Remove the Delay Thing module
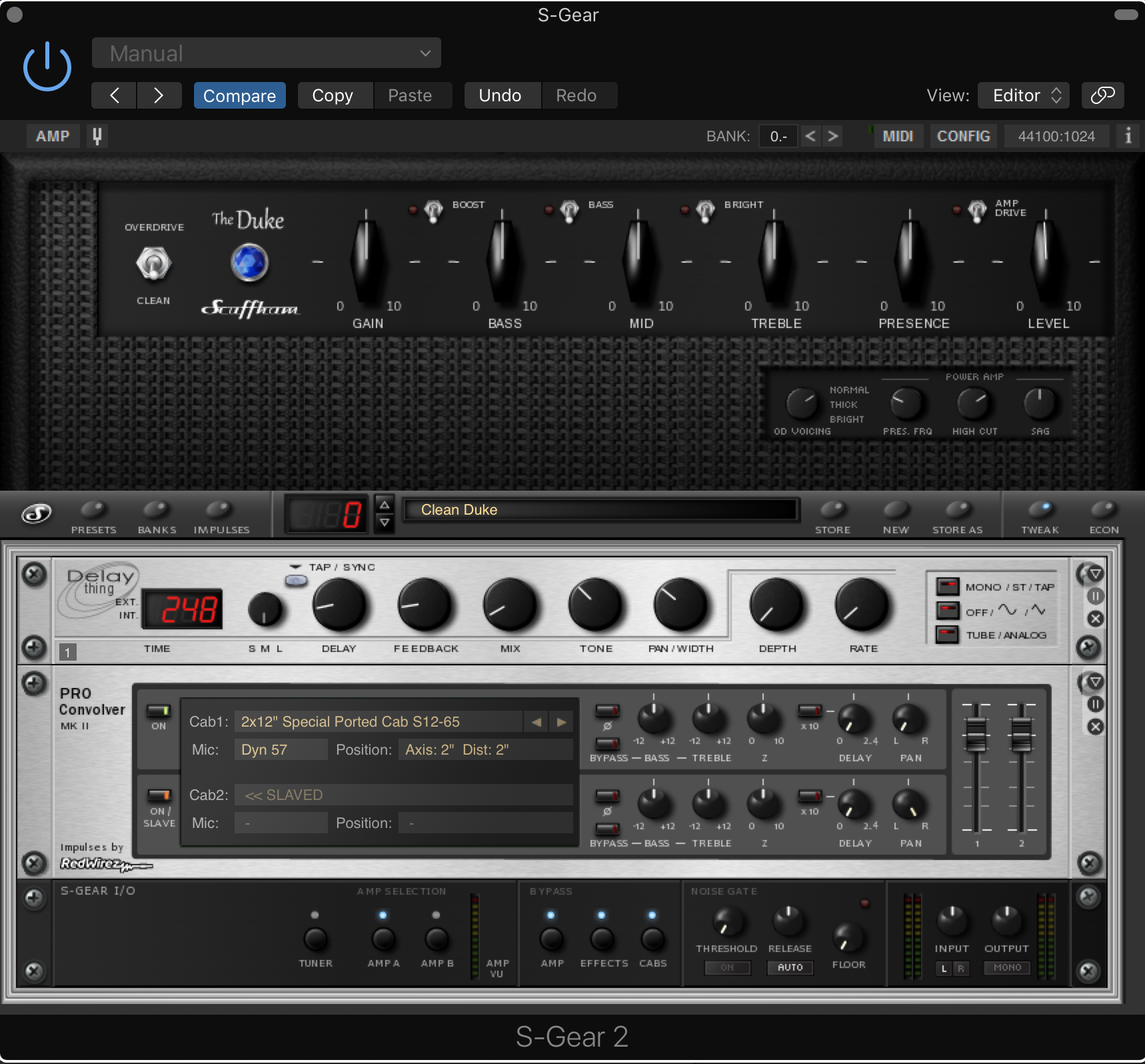 [1096, 619]
